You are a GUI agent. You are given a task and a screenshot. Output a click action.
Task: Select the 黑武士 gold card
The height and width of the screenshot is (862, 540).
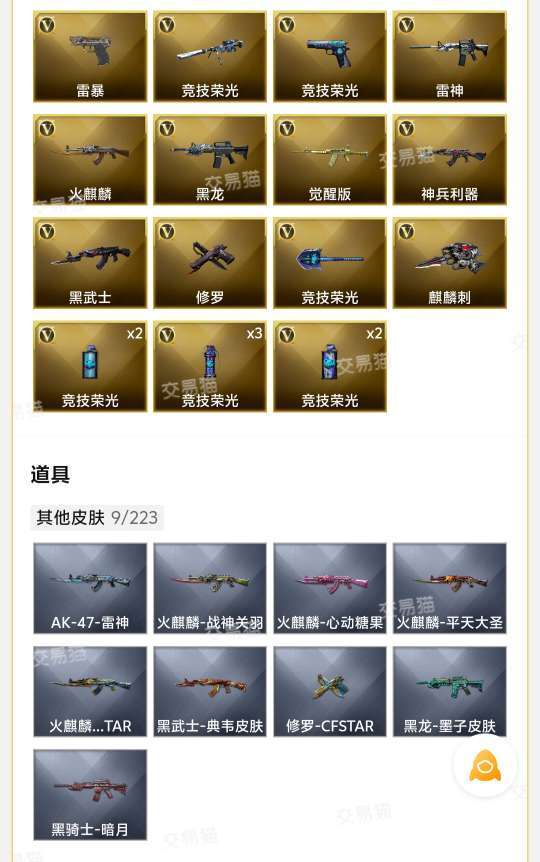click(90, 263)
